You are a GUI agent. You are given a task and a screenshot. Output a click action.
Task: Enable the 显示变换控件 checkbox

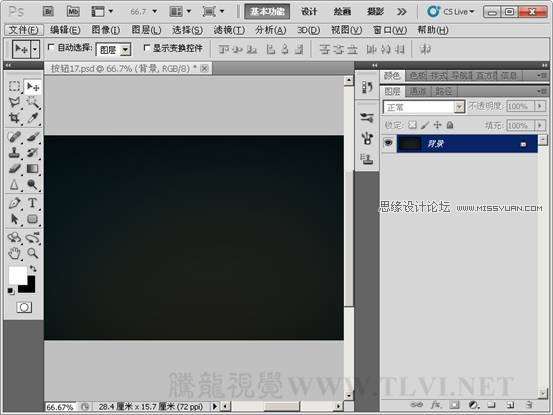[147, 47]
